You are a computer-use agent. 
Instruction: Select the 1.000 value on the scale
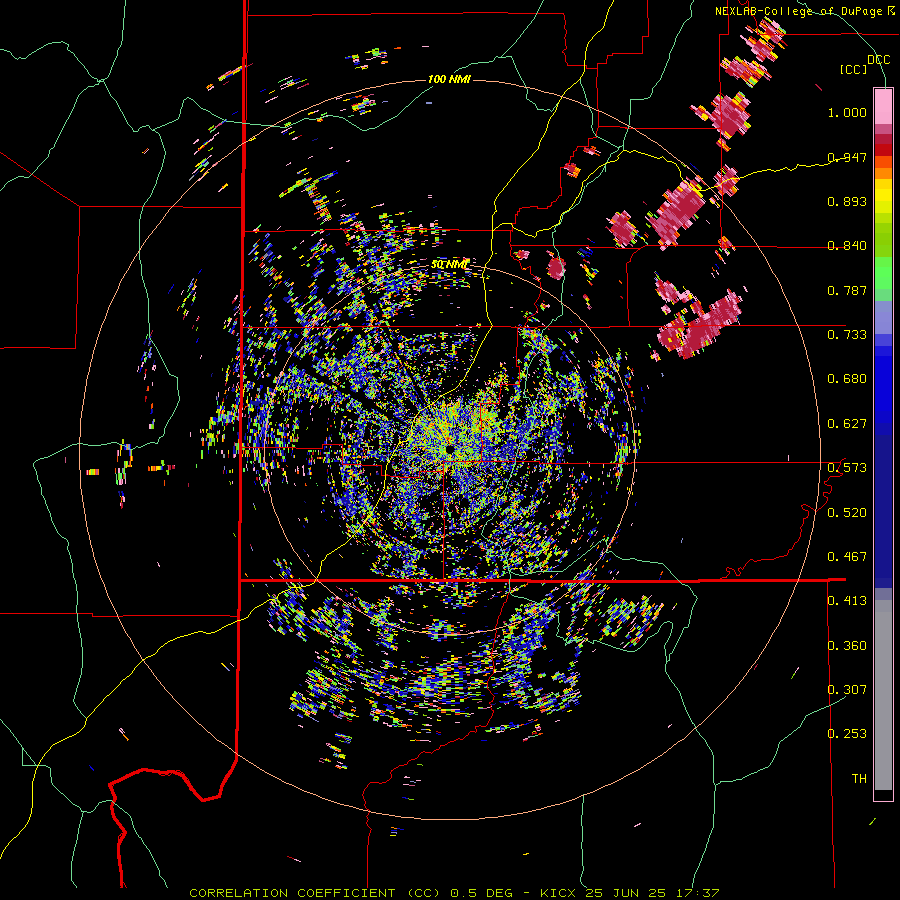[x=847, y=112]
